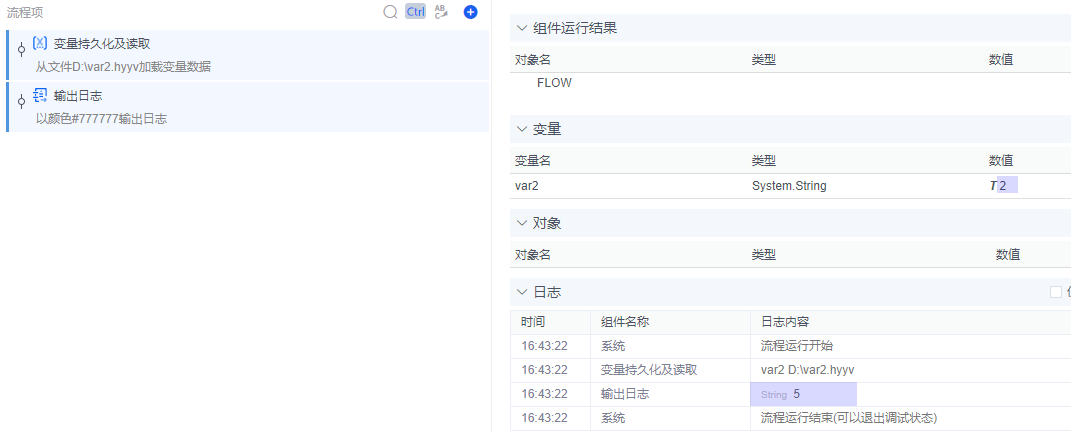Tick the checkbox in the 日志 header
The width and height of the screenshot is (1071, 432).
(x=1056, y=292)
